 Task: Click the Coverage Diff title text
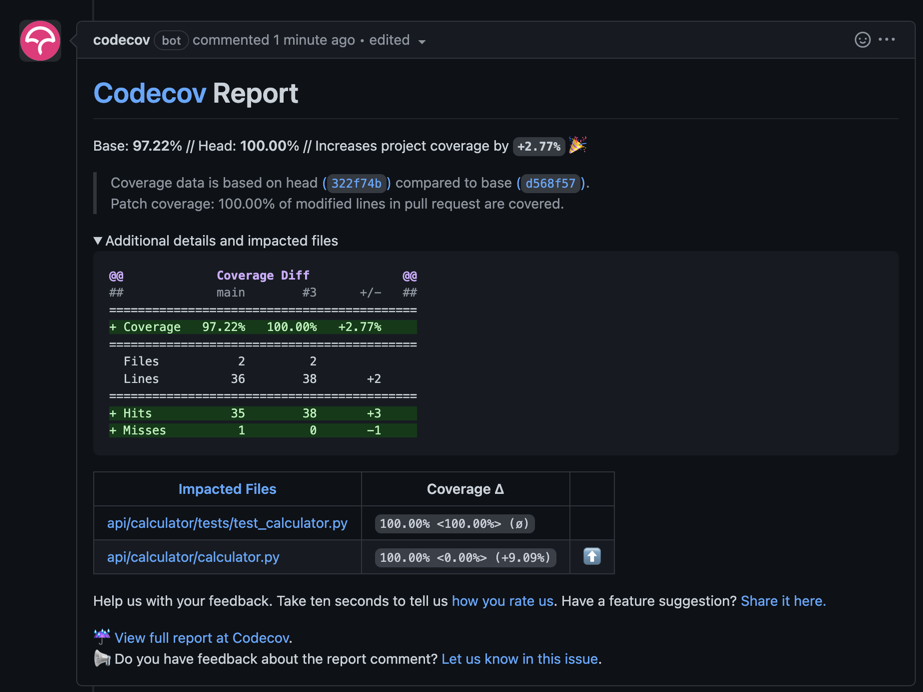(x=263, y=275)
